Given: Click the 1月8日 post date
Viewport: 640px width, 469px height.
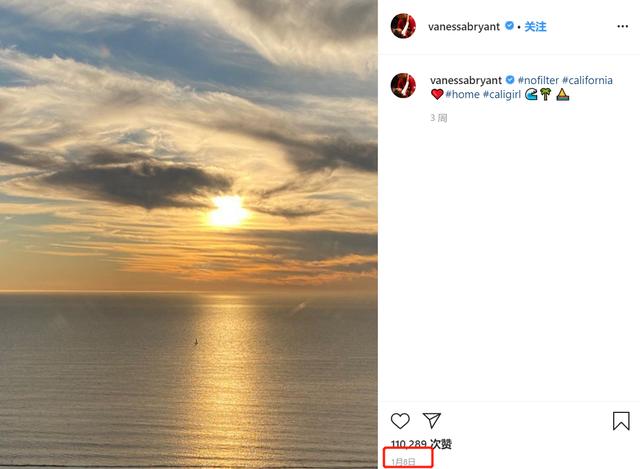Looking at the screenshot, I should [x=404, y=461].
